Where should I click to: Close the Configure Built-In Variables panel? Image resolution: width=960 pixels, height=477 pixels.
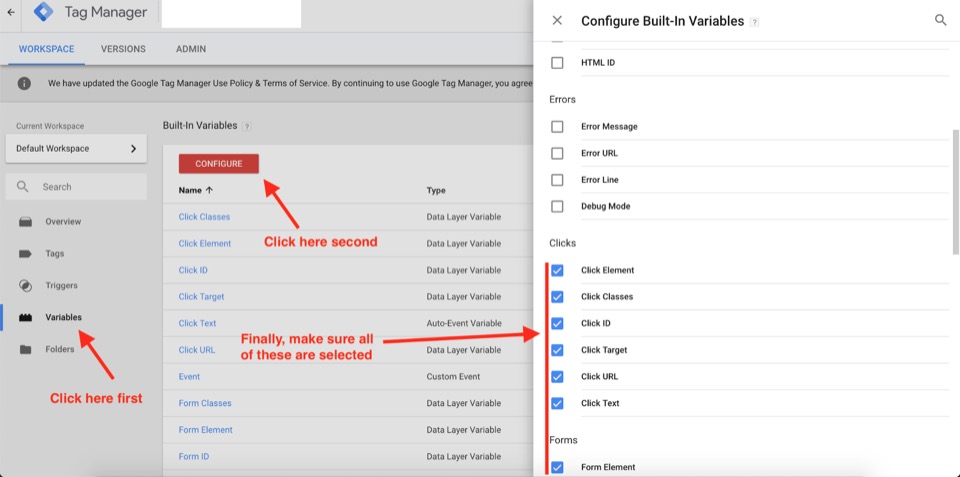coord(557,20)
